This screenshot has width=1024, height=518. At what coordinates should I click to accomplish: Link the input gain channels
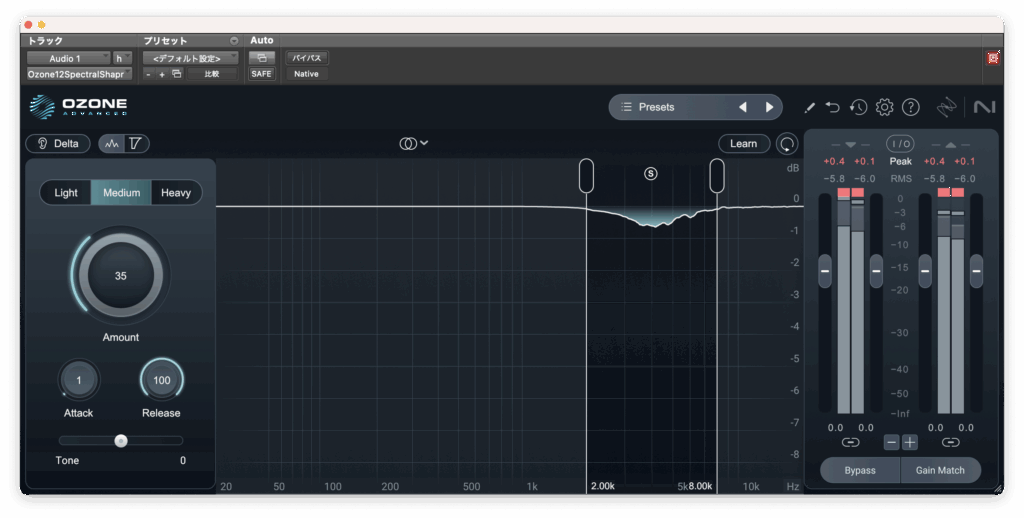pyautogui.click(x=850, y=441)
